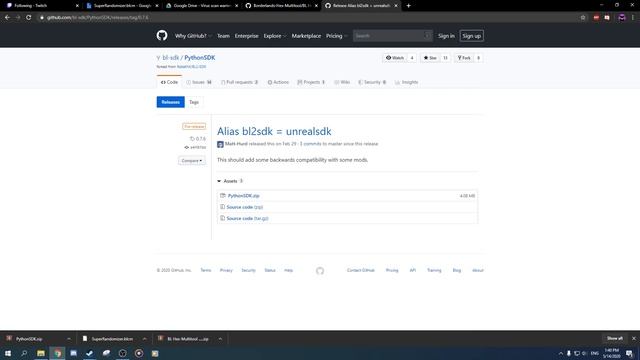This screenshot has width=640, height=360.
Task: Expand the Explore menu
Action: tap(275, 36)
